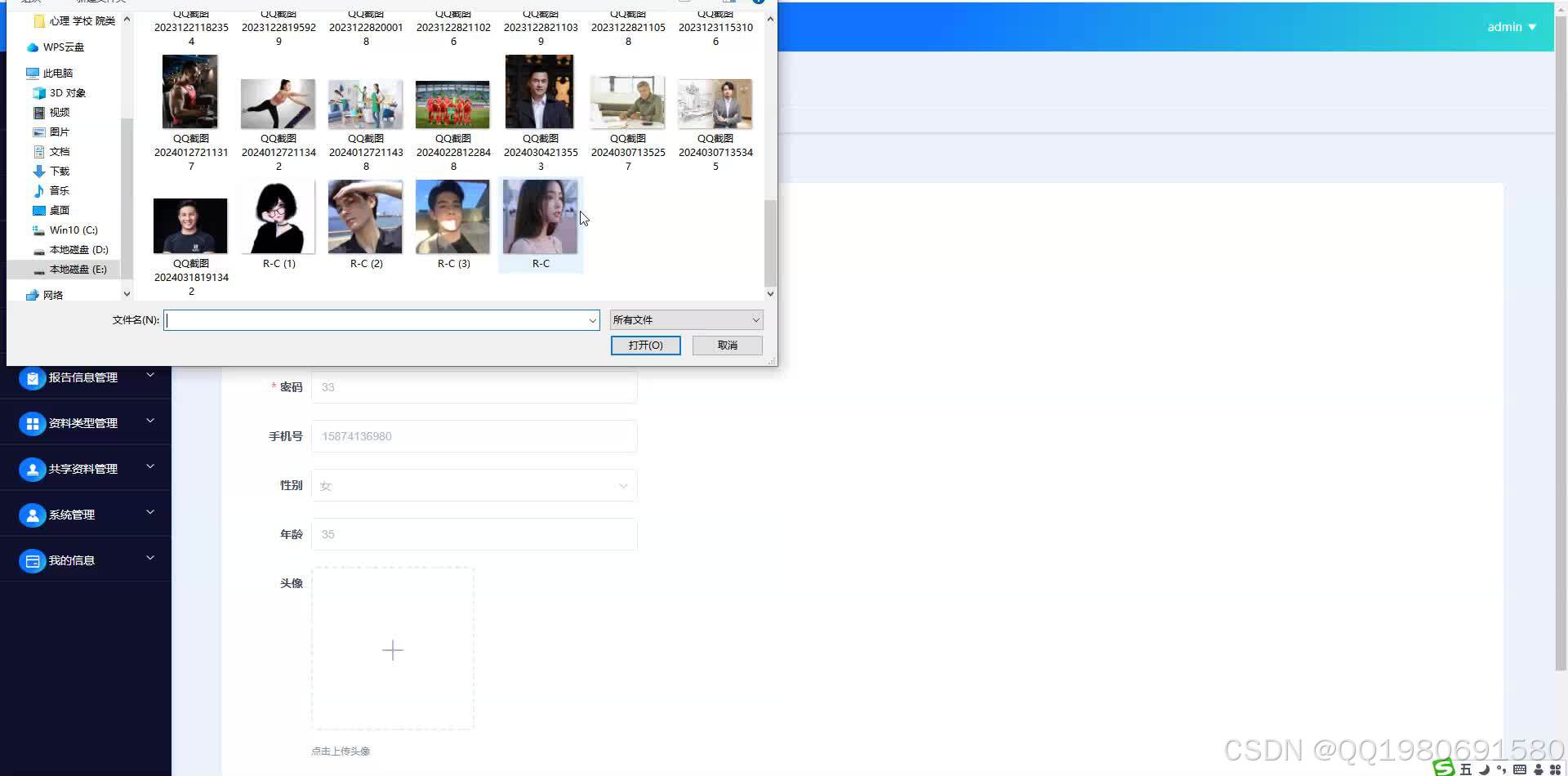Open 视频 folder in tree
1568x776 pixels.
tap(51, 113)
